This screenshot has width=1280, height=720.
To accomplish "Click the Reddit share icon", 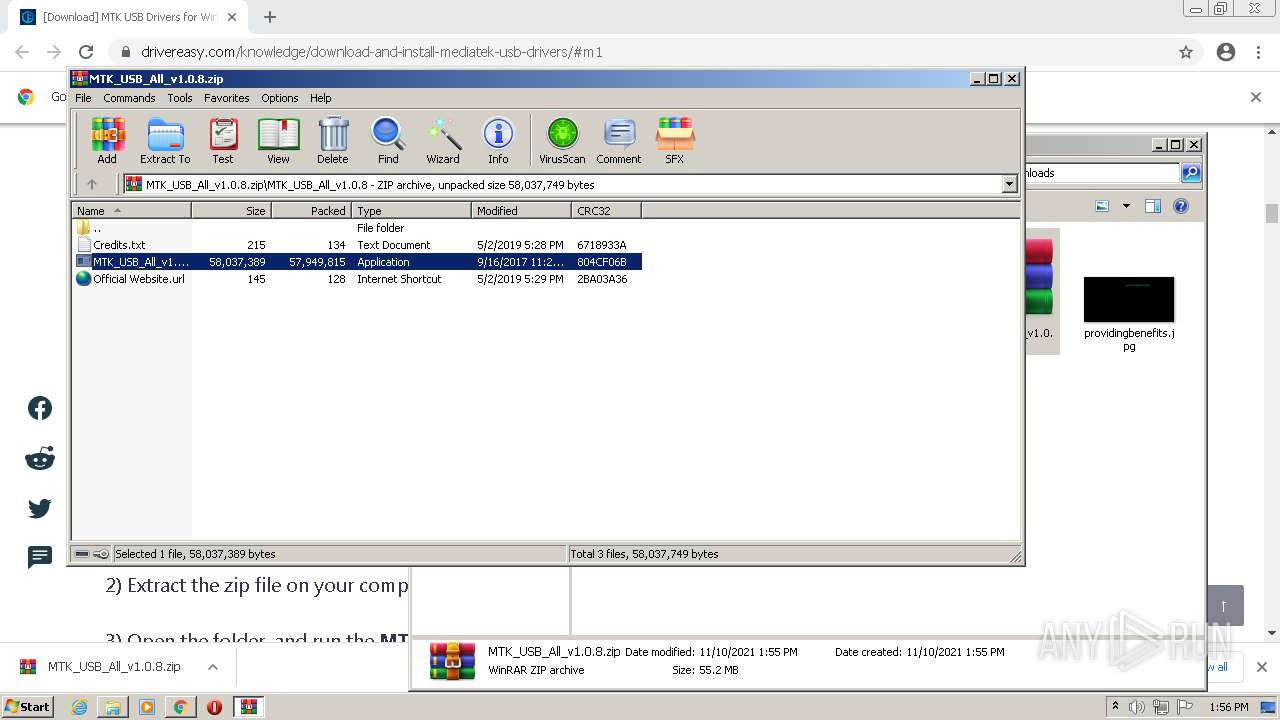I will 40,459.
